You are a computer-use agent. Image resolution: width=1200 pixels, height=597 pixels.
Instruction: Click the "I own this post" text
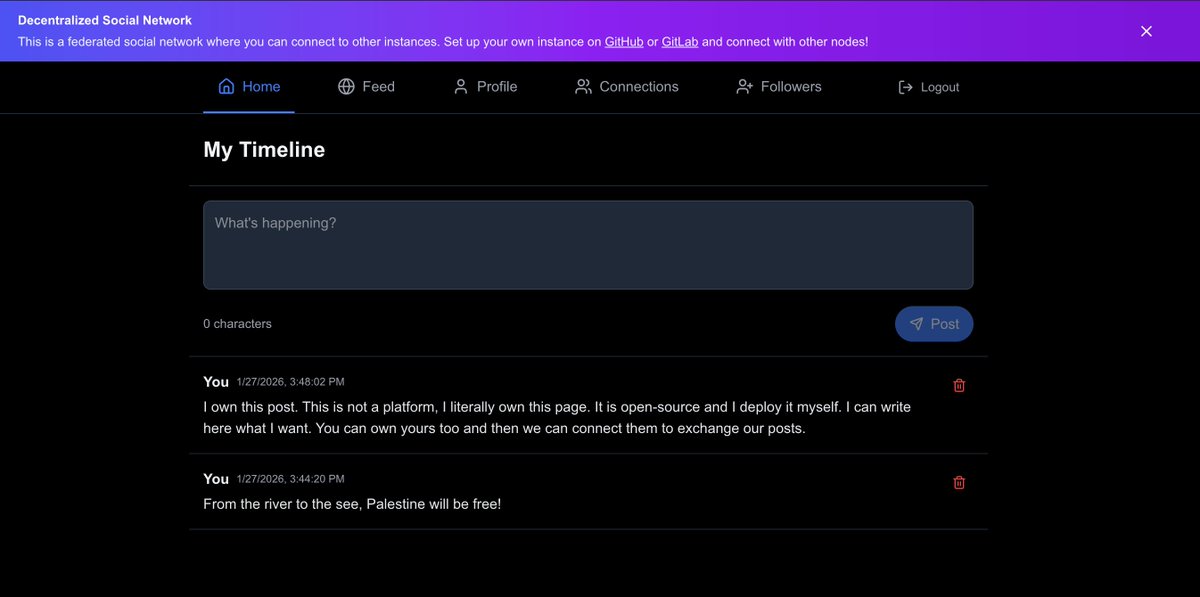557,418
